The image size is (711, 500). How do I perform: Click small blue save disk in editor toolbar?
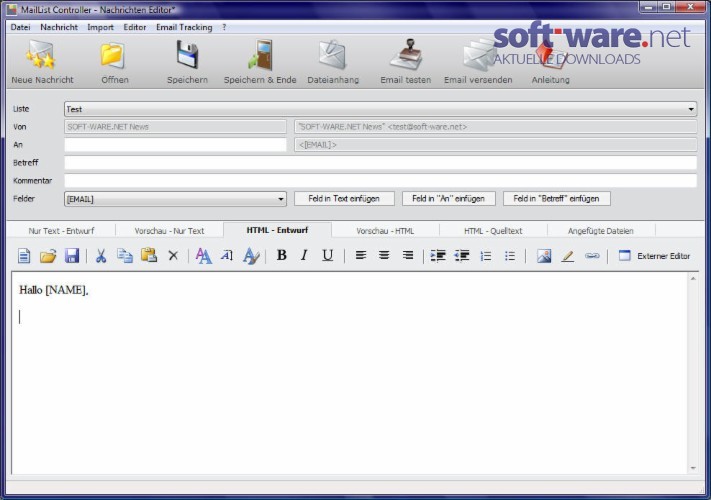tap(72, 256)
